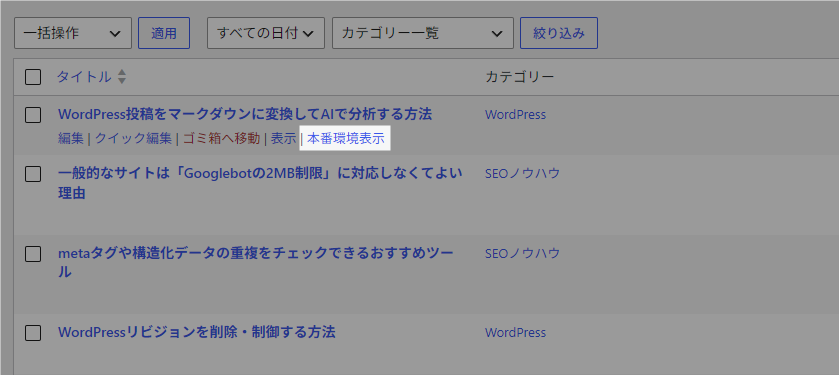Click the 適用 apply button
Image resolution: width=839 pixels, height=375 pixels.
164,33
